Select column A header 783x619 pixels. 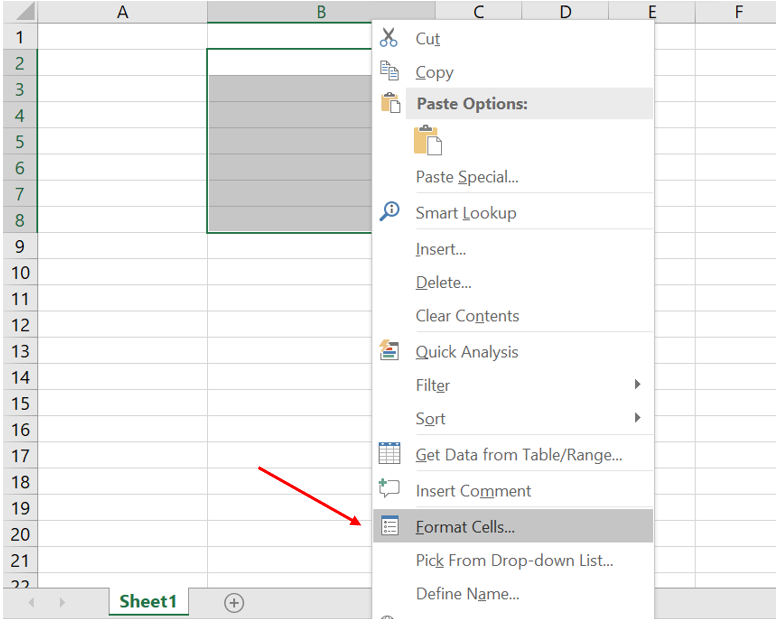122,12
